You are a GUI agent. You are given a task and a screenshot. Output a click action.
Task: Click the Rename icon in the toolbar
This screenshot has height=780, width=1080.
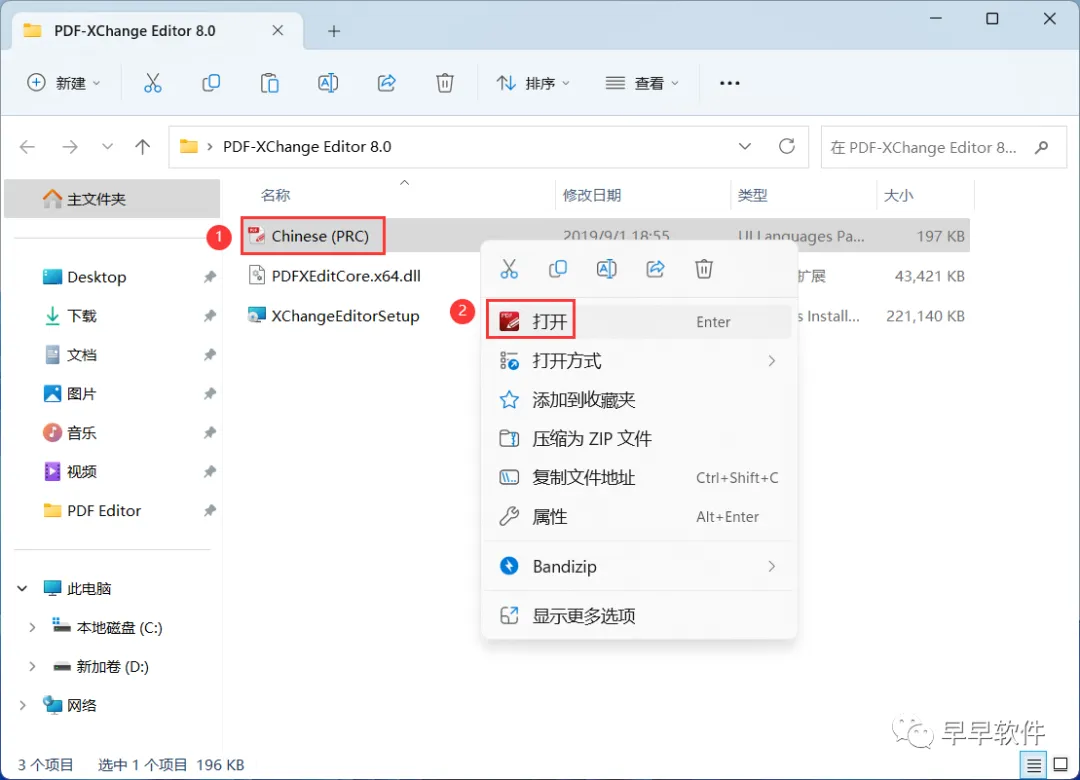tap(328, 83)
